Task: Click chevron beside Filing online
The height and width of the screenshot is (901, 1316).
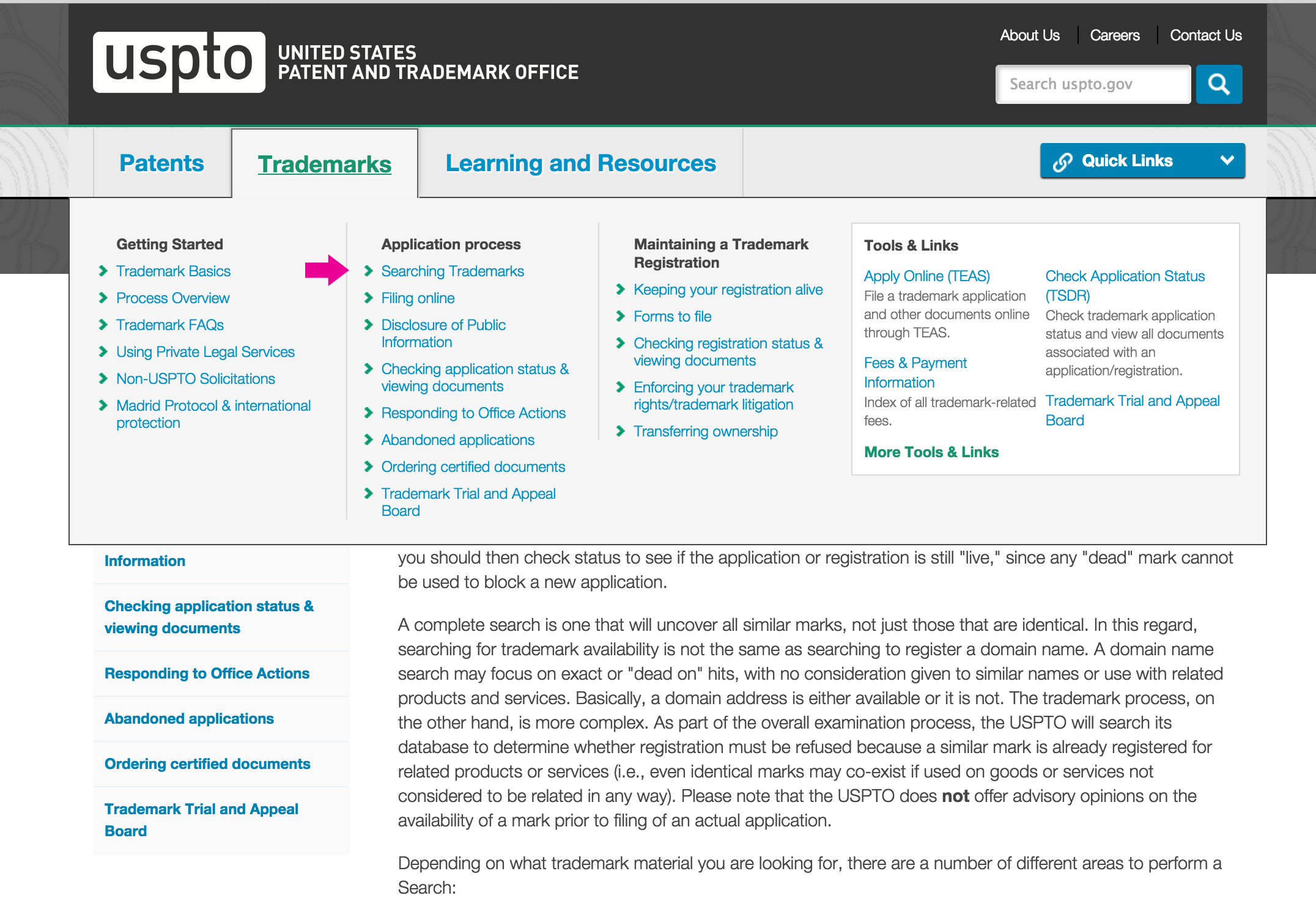Action: click(x=368, y=298)
